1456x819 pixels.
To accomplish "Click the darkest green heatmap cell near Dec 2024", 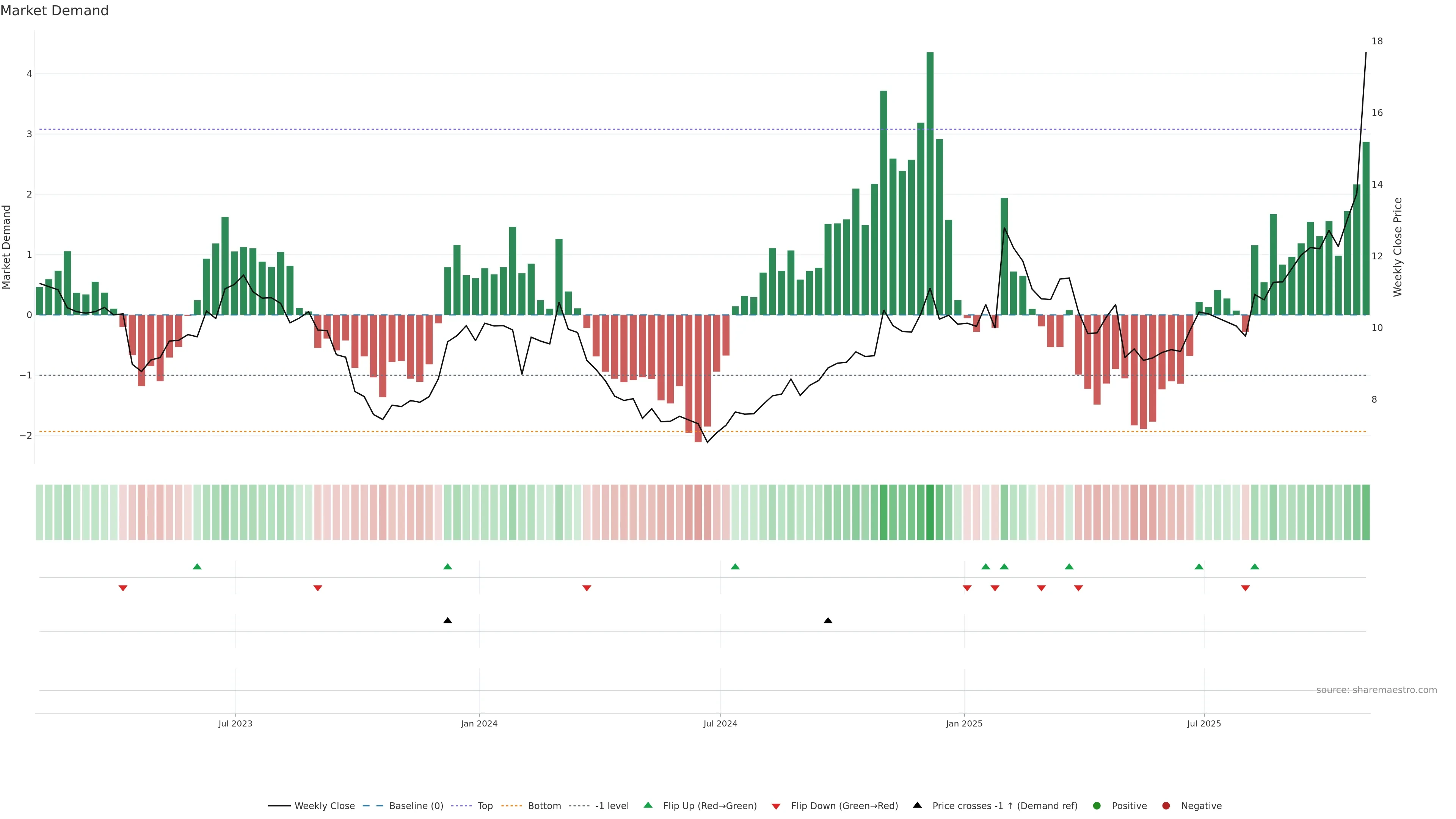I will click(x=930, y=512).
